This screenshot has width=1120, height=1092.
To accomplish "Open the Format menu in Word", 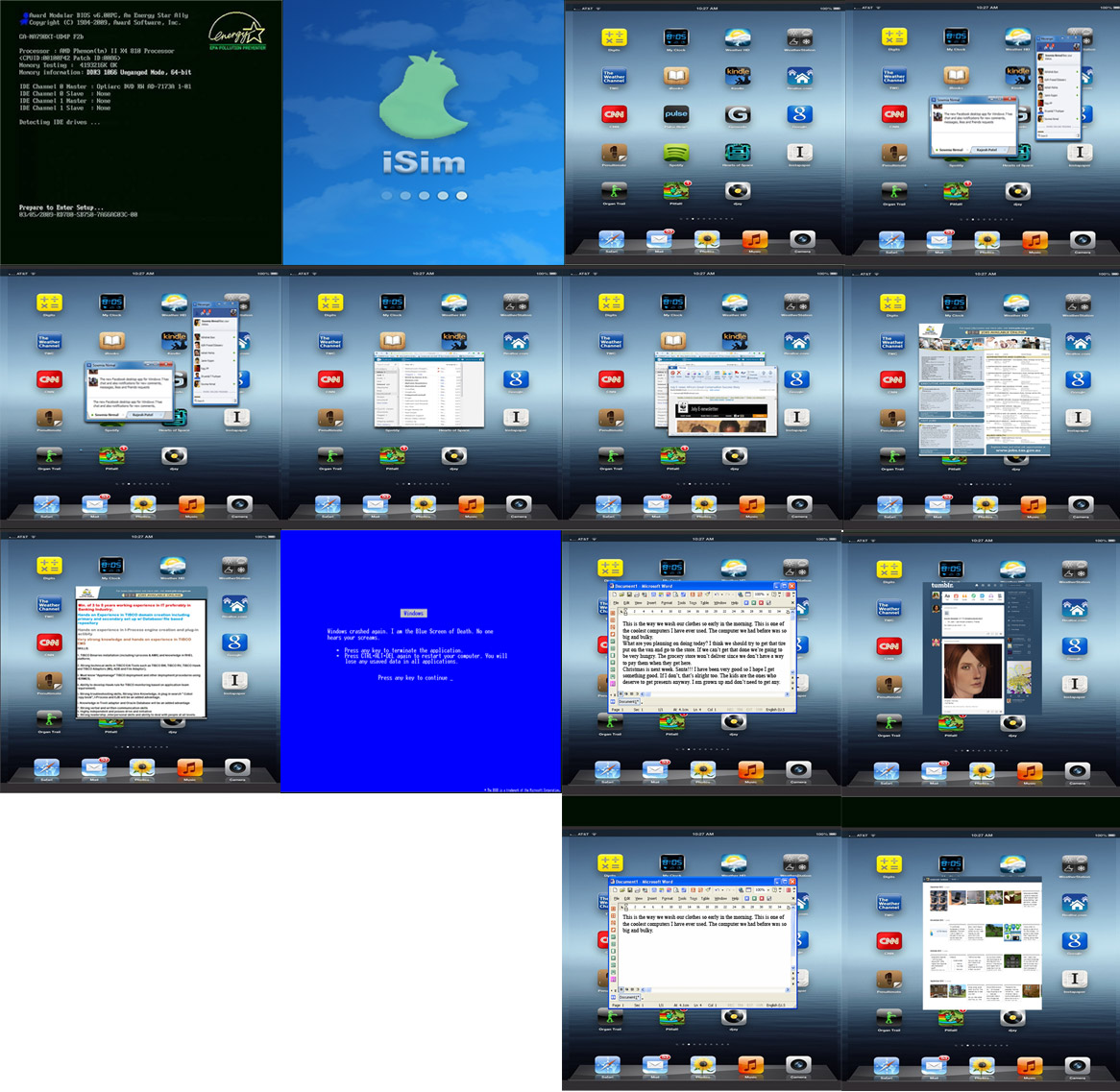I will click(668, 603).
